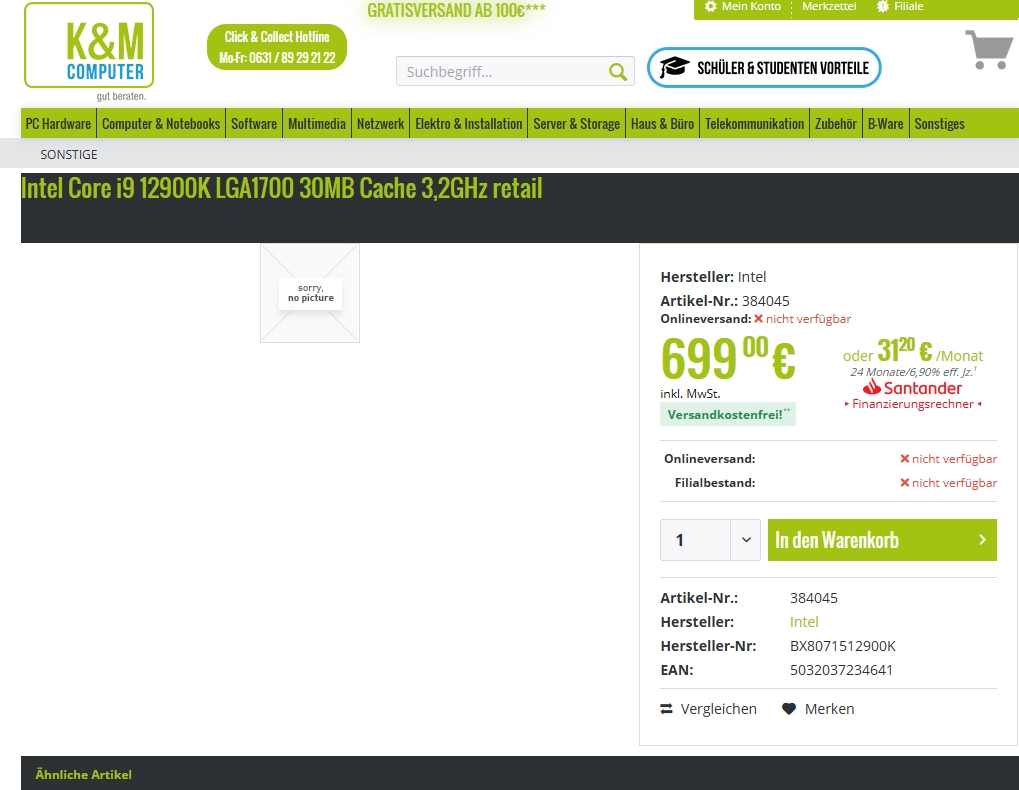Open Haus & Büro menu

(x=662, y=123)
